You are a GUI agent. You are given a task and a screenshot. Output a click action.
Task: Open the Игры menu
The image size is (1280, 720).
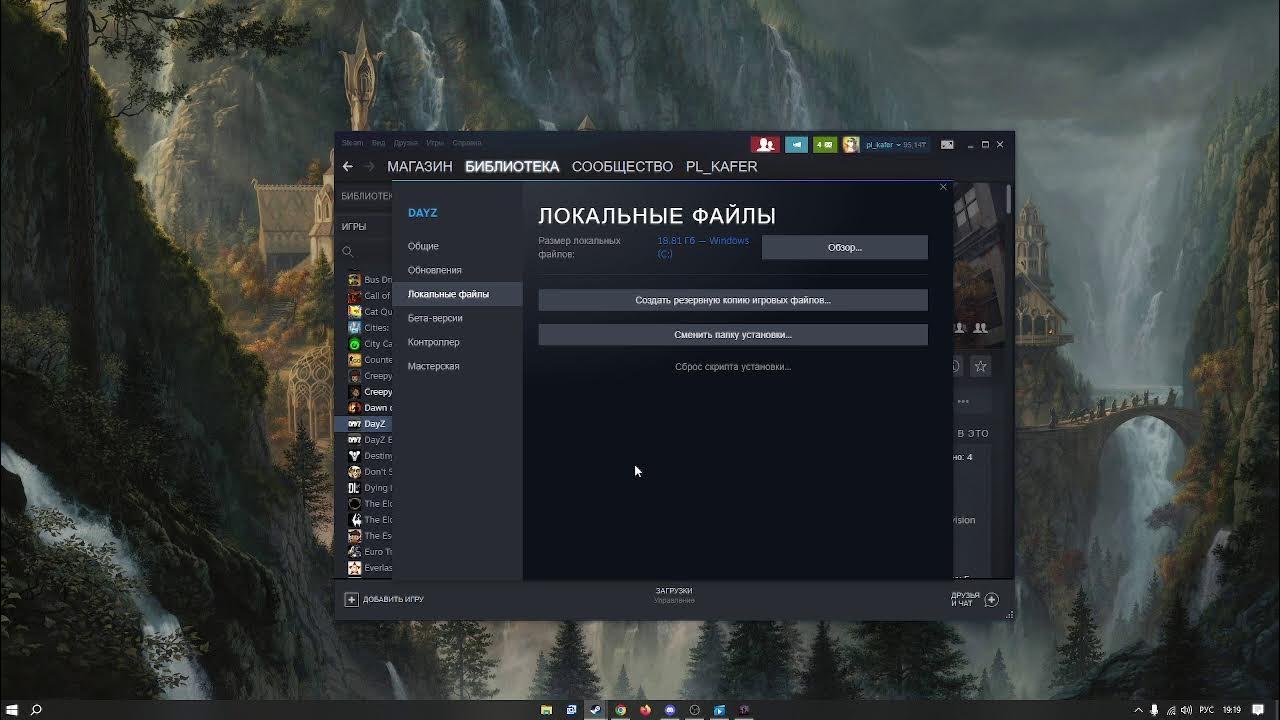tap(435, 143)
